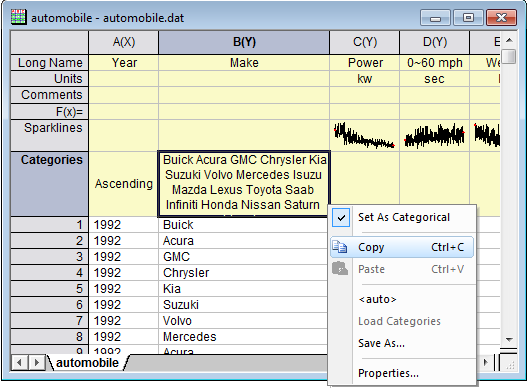Image resolution: width=528 pixels, height=390 pixels.
Task: Toggle the Set As Categorical checkmark
Action: coord(341,218)
